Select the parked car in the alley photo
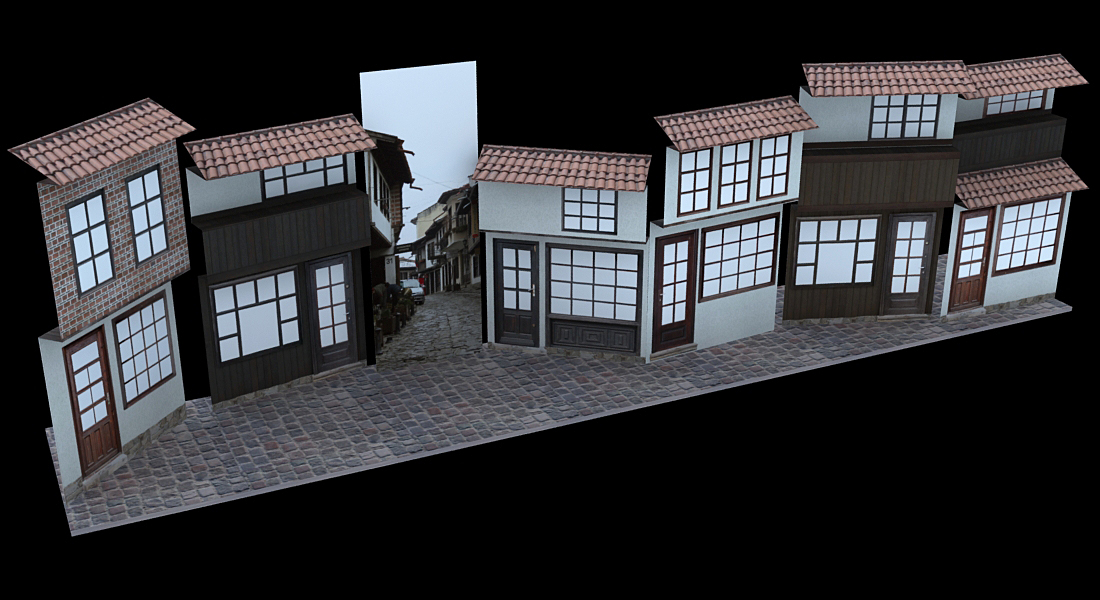 pos(413,290)
